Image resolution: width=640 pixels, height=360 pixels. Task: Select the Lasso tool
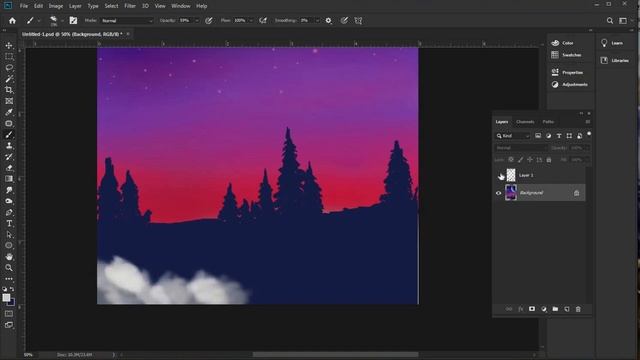click(9, 67)
